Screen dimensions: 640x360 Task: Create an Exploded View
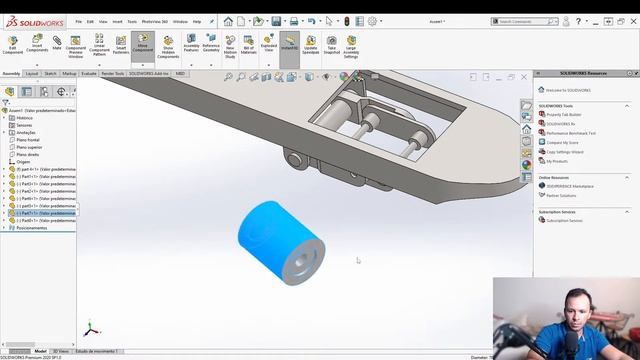(x=269, y=43)
